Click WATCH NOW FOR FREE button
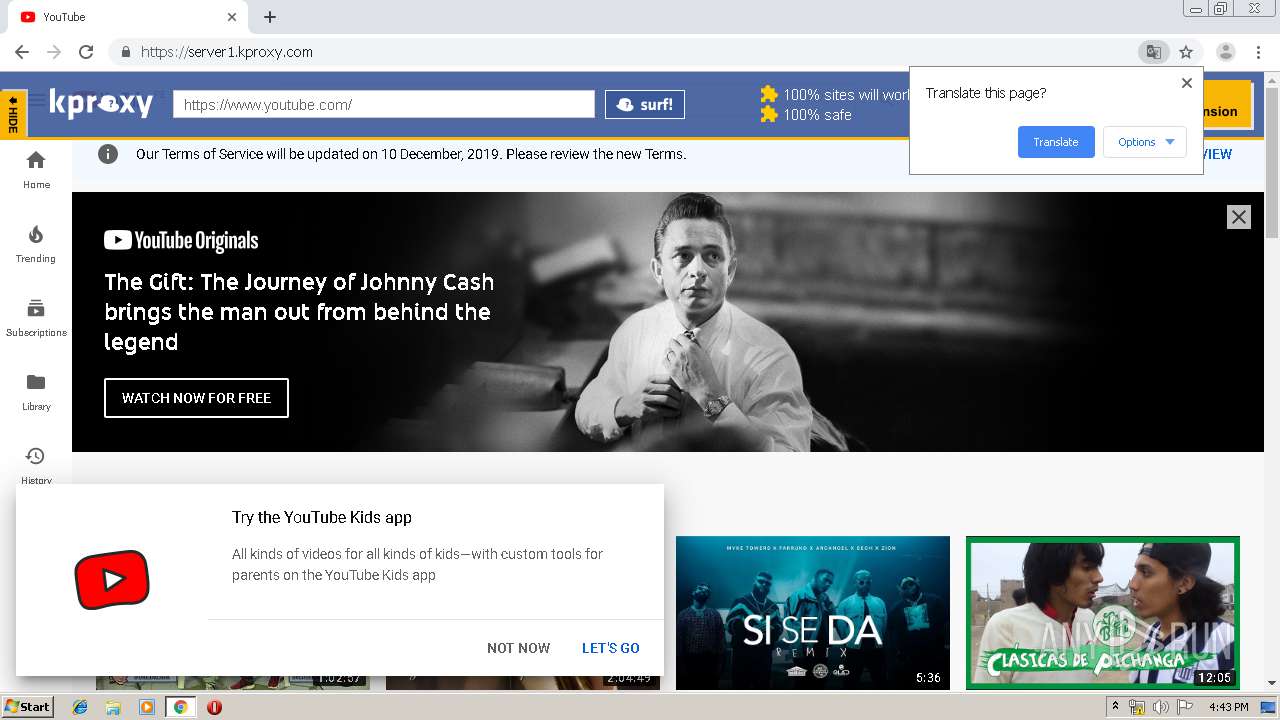This screenshot has height=720, width=1280. point(196,398)
